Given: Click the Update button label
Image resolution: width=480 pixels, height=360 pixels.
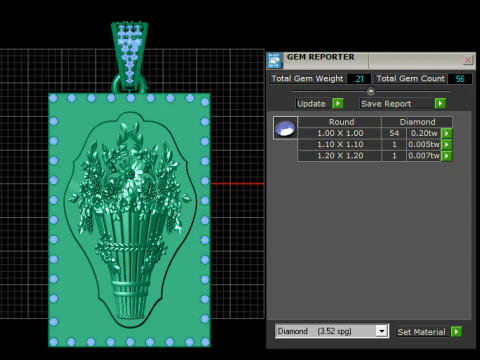Looking at the screenshot, I should [x=311, y=104].
